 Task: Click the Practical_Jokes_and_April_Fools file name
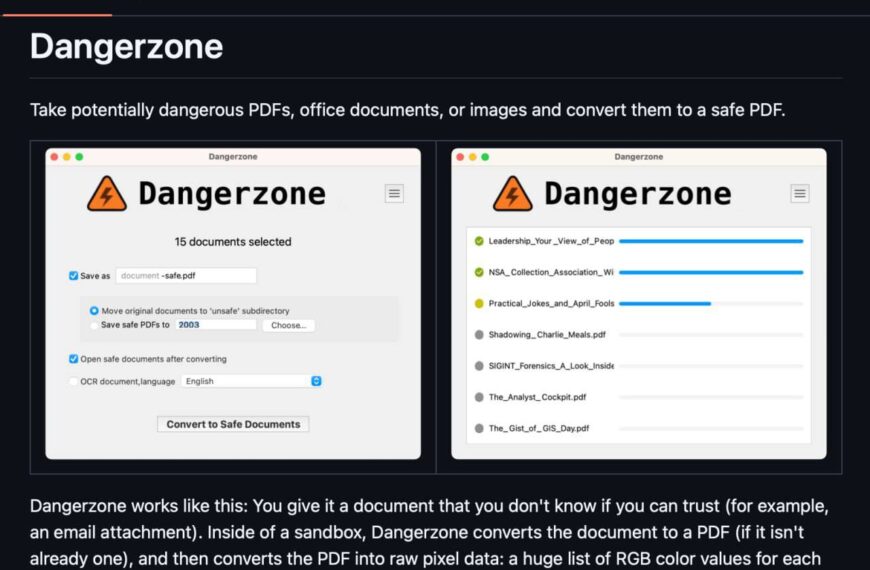point(552,304)
